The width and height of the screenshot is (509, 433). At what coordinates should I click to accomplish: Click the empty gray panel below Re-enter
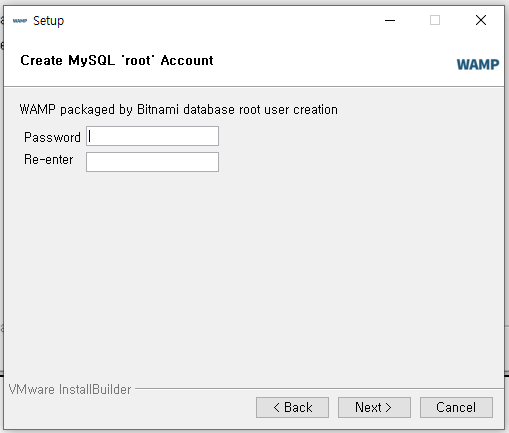click(254, 273)
